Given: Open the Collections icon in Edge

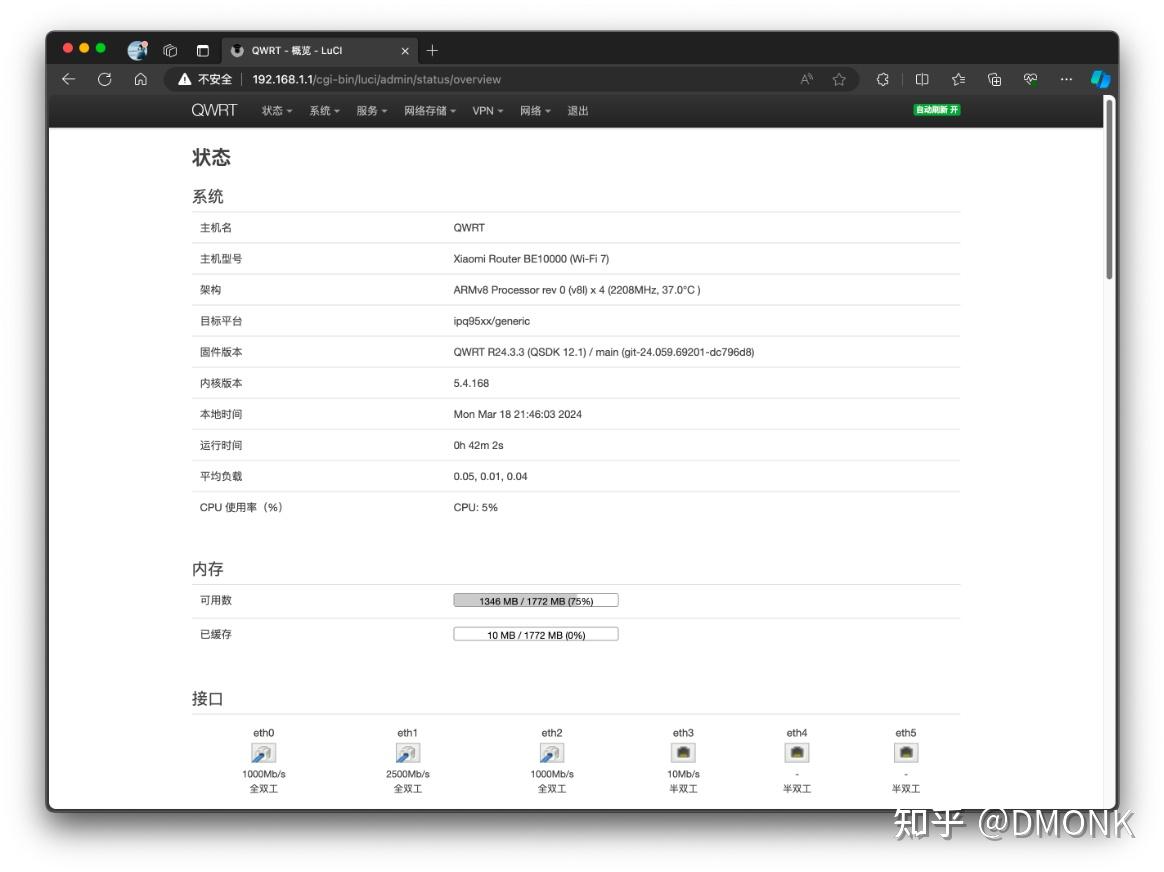Looking at the screenshot, I should click(995, 79).
